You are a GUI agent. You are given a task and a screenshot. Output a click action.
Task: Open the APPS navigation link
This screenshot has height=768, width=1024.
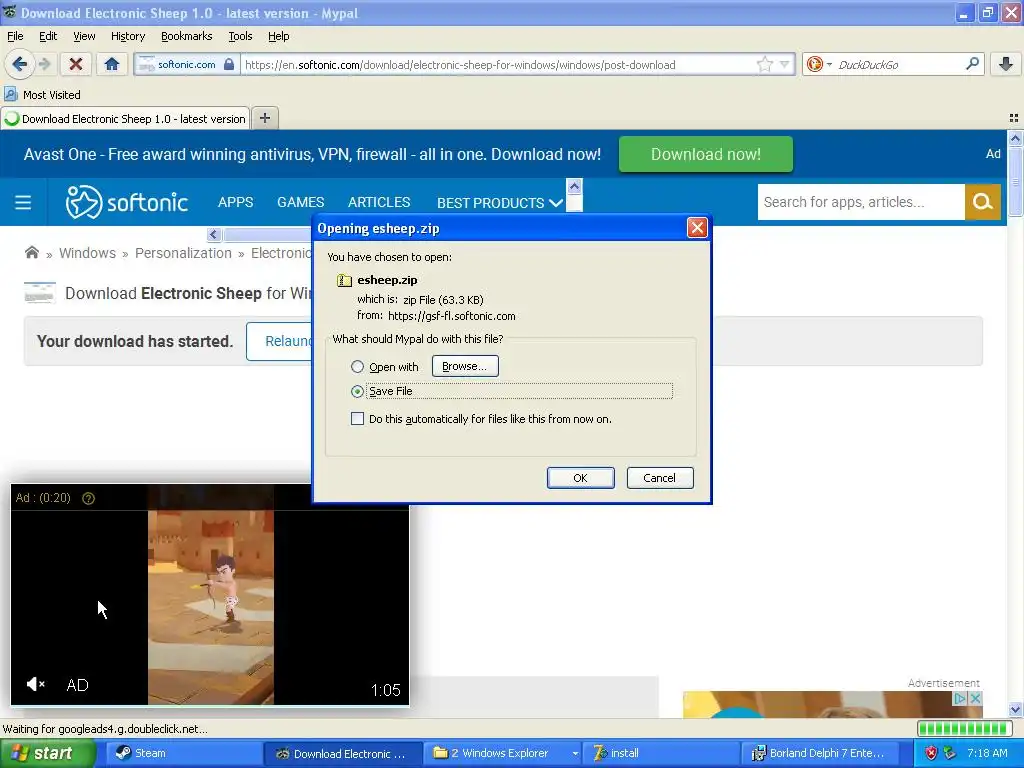pyautogui.click(x=235, y=202)
